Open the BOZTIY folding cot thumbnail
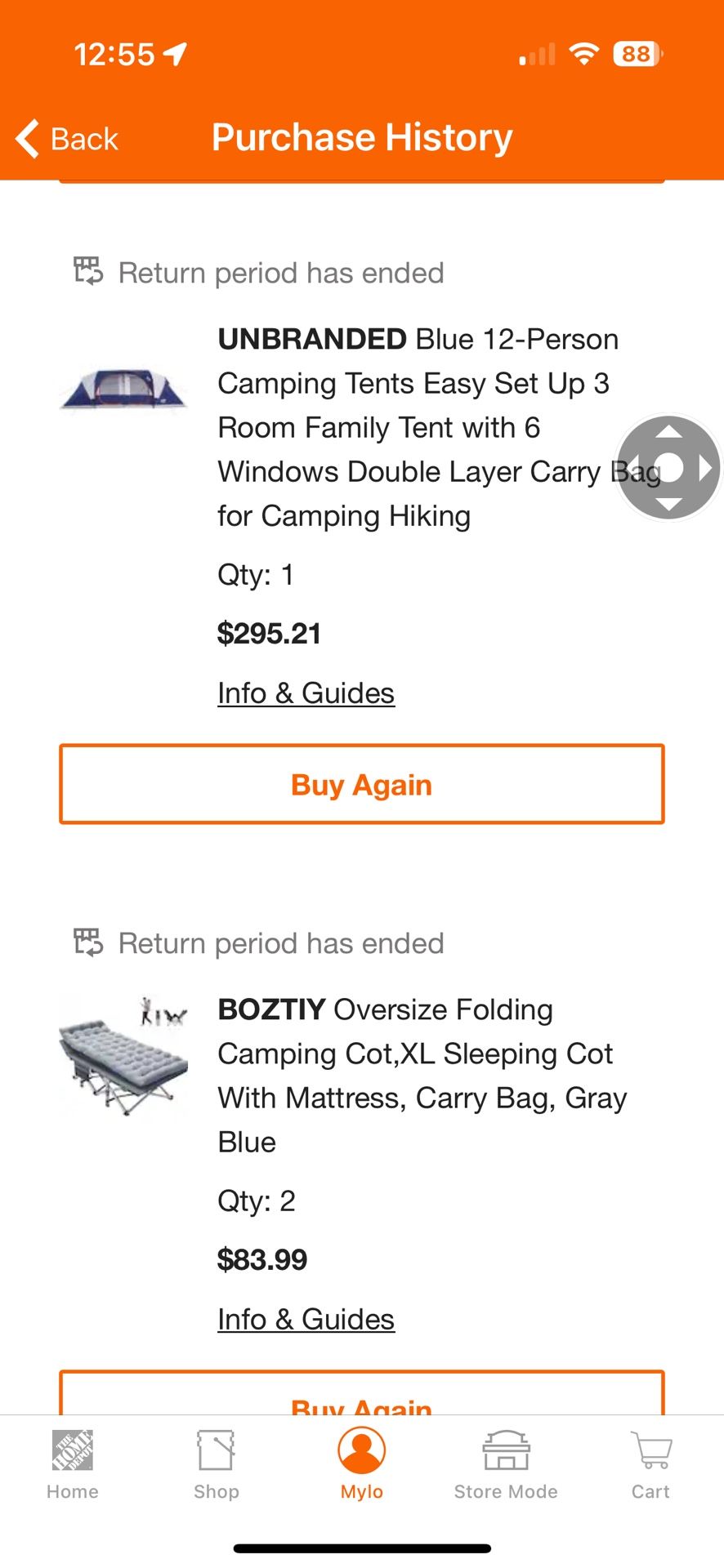The width and height of the screenshot is (724, 1568). pos(124,1057)
